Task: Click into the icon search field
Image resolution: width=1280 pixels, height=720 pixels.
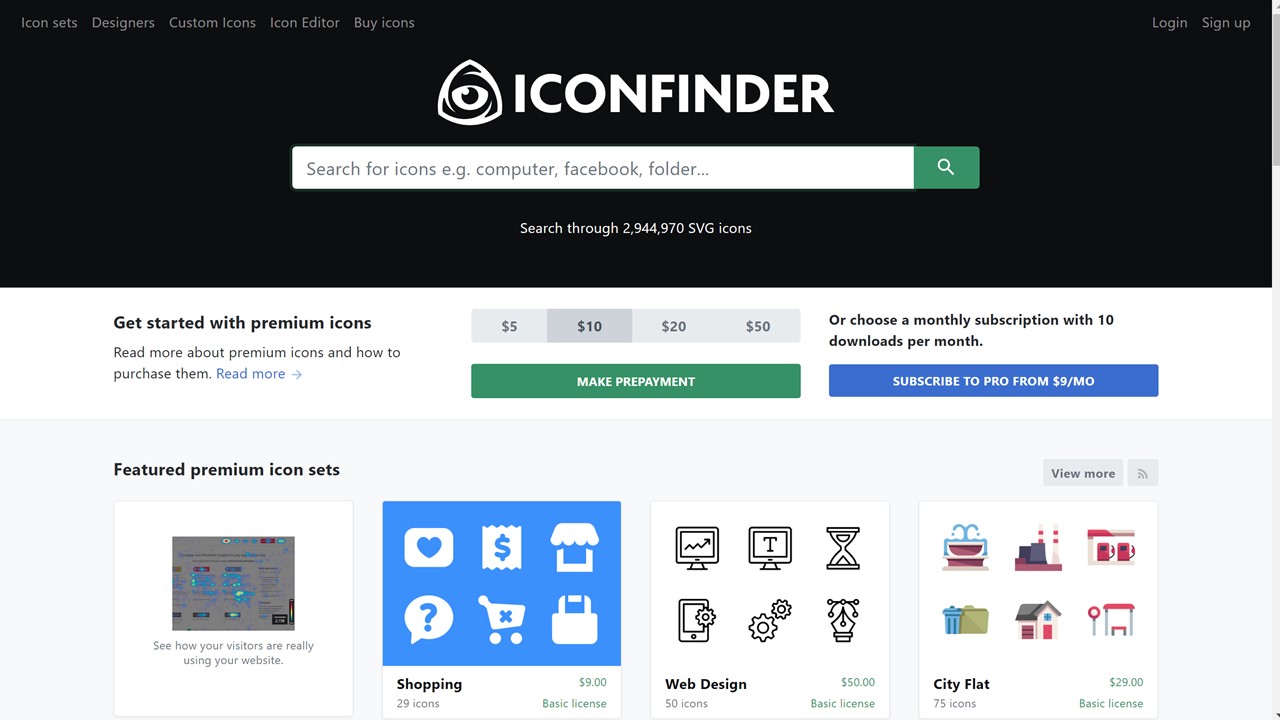Action: (x=603, y=168)
